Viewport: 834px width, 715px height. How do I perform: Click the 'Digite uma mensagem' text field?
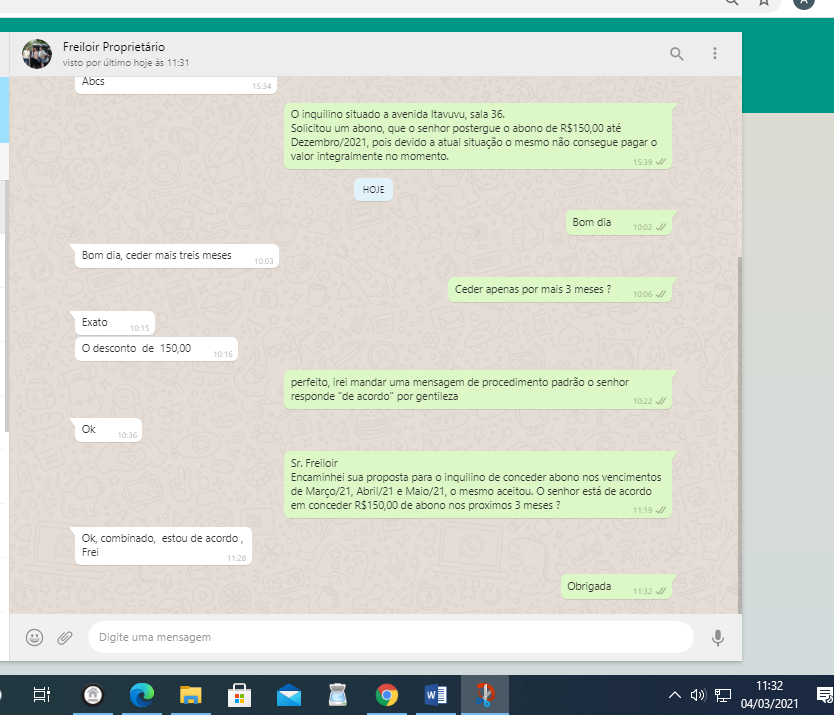coord(390,637)
